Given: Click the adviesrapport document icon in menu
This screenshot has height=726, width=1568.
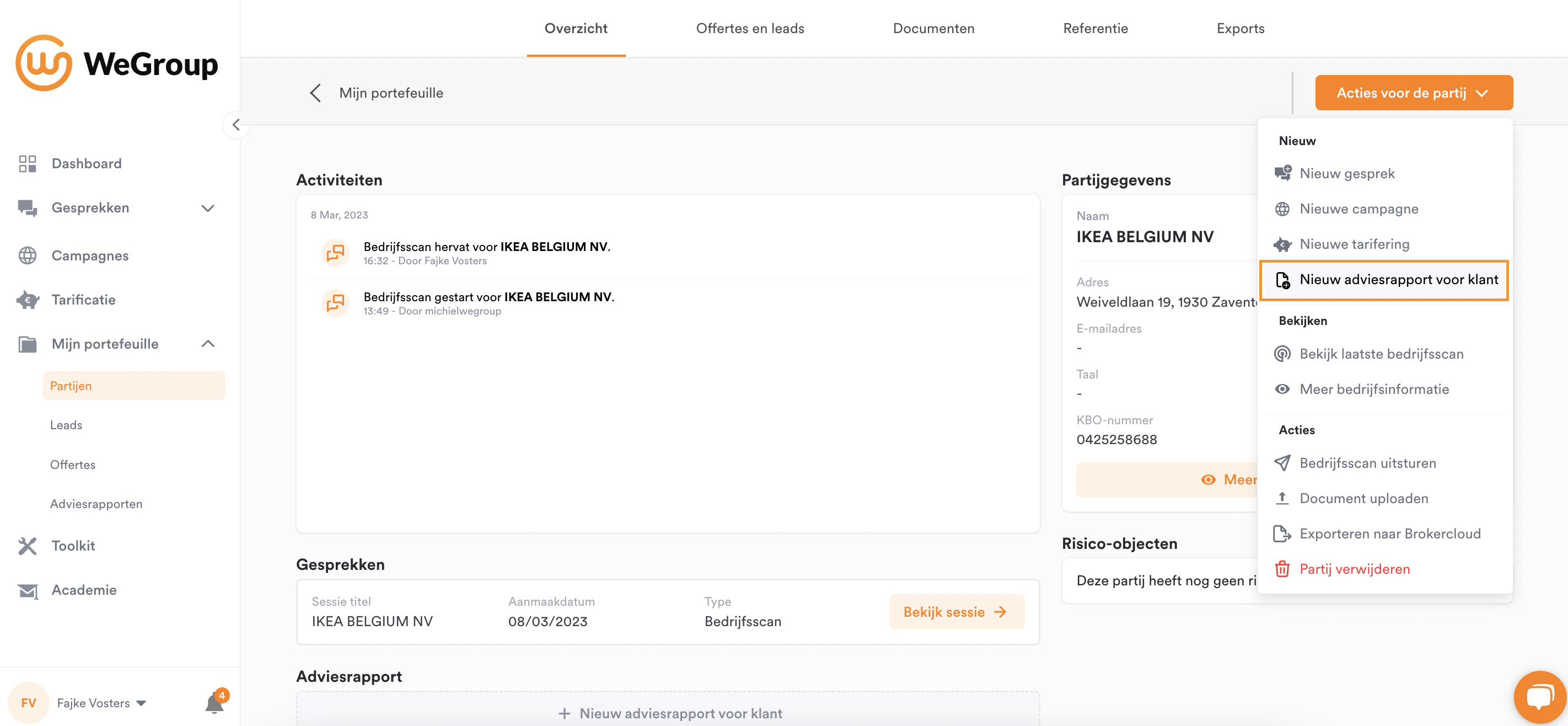Looking at the screenshot, I should coord(1282,280).
